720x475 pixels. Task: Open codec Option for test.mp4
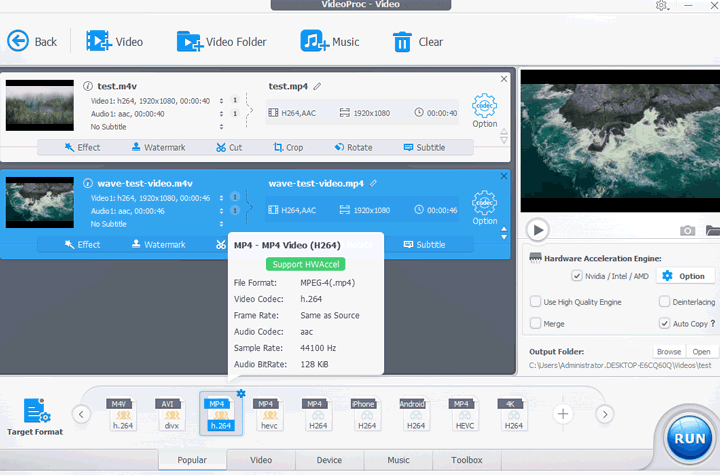point(484,111)
